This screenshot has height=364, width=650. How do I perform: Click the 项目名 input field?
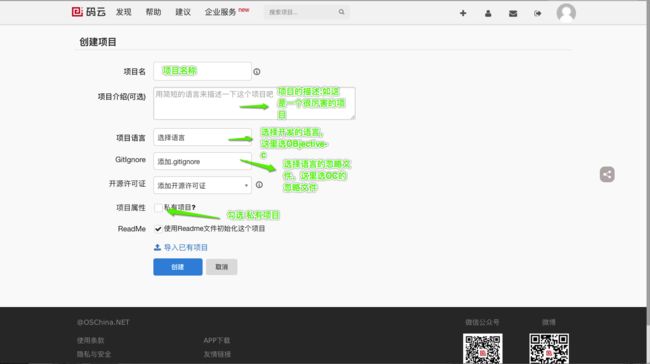click(202, 71)
